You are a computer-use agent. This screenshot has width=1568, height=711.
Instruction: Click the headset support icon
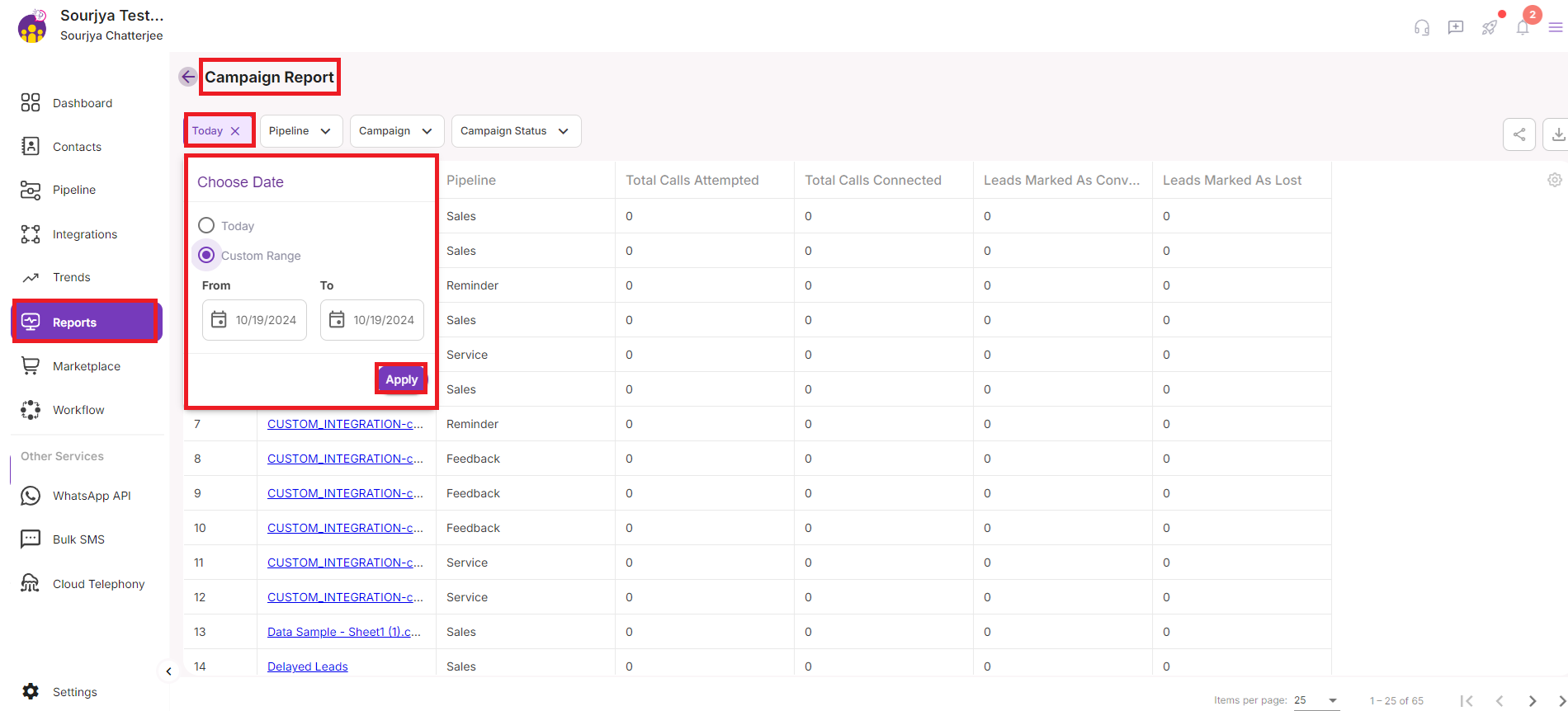click(1421, 28)
